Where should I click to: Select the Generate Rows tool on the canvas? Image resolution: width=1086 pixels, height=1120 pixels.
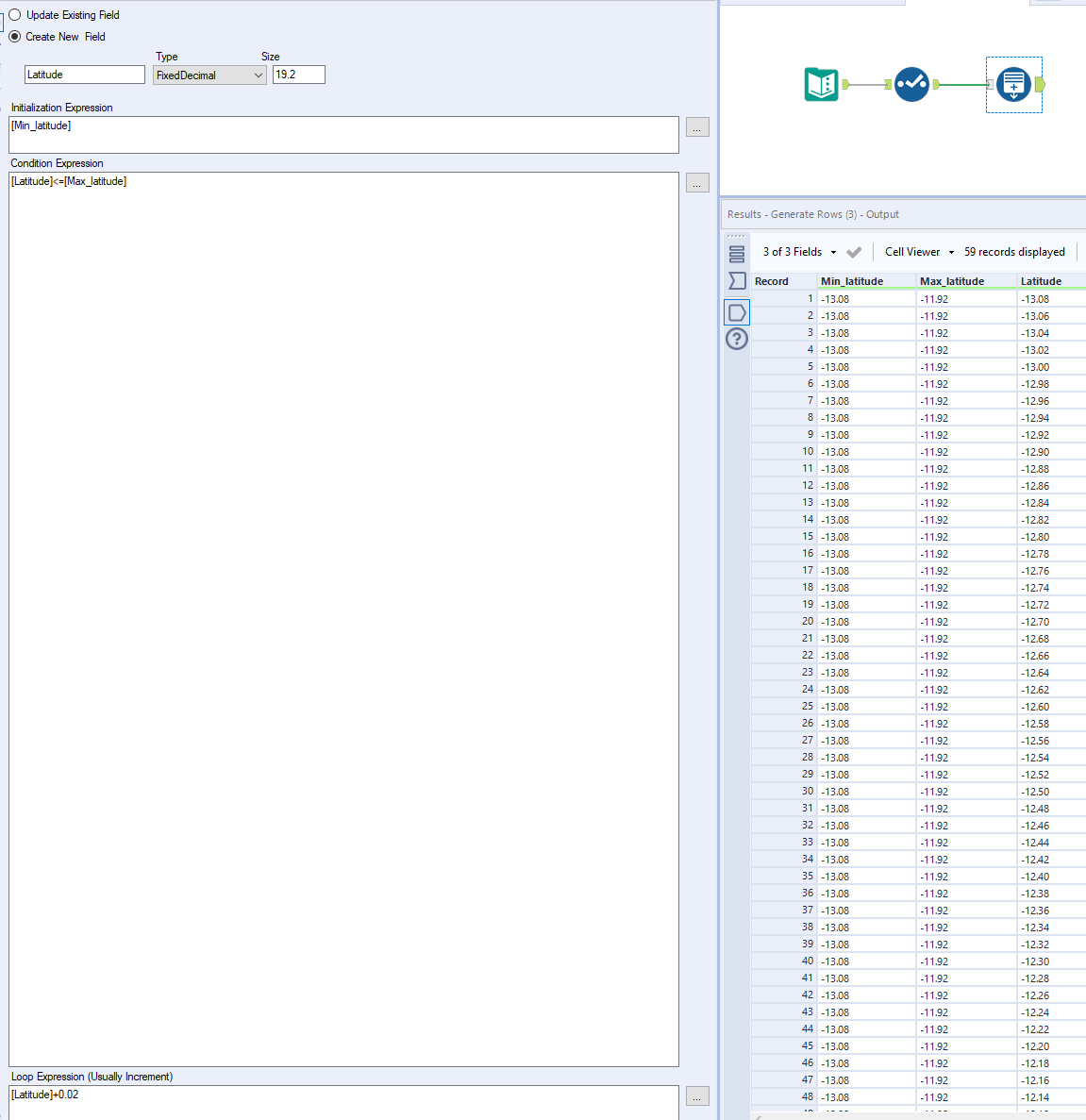[1014, 84]
